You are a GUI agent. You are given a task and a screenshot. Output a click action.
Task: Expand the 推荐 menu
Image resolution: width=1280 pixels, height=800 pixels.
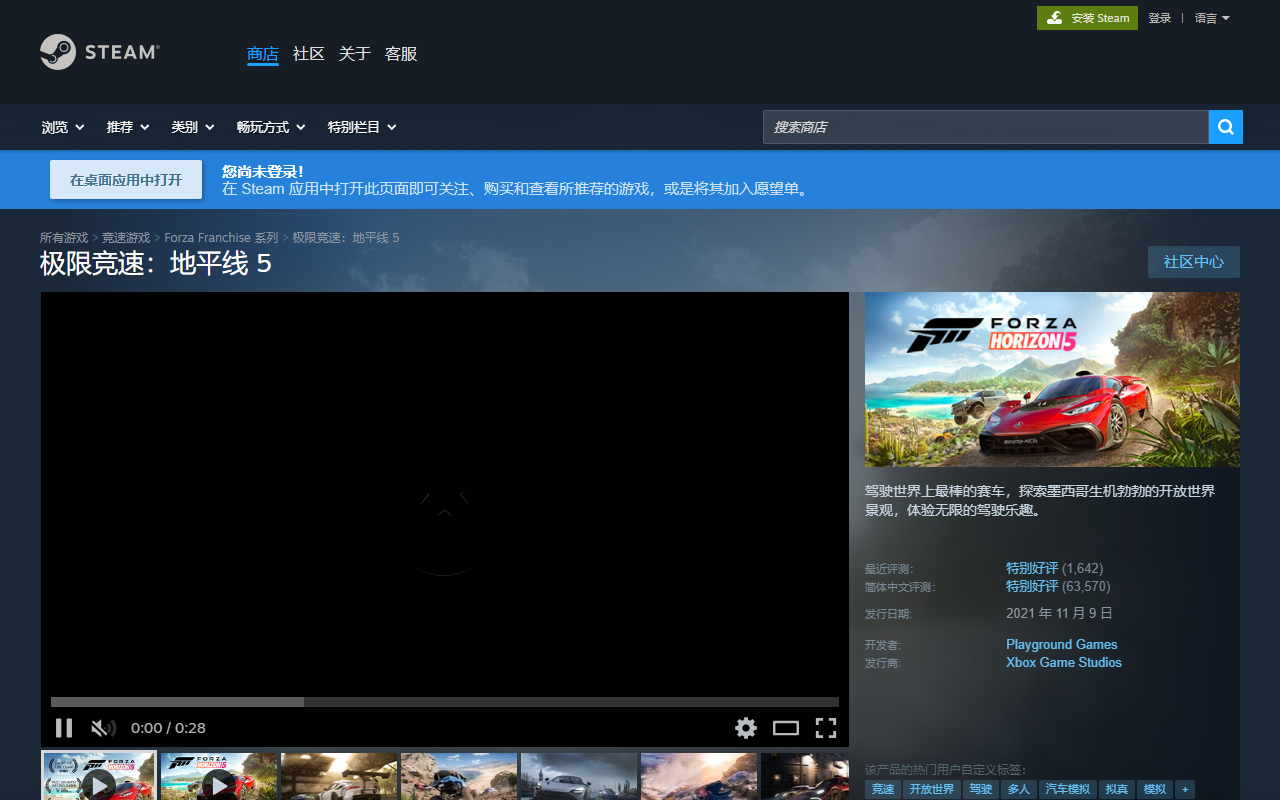[128, 127]
